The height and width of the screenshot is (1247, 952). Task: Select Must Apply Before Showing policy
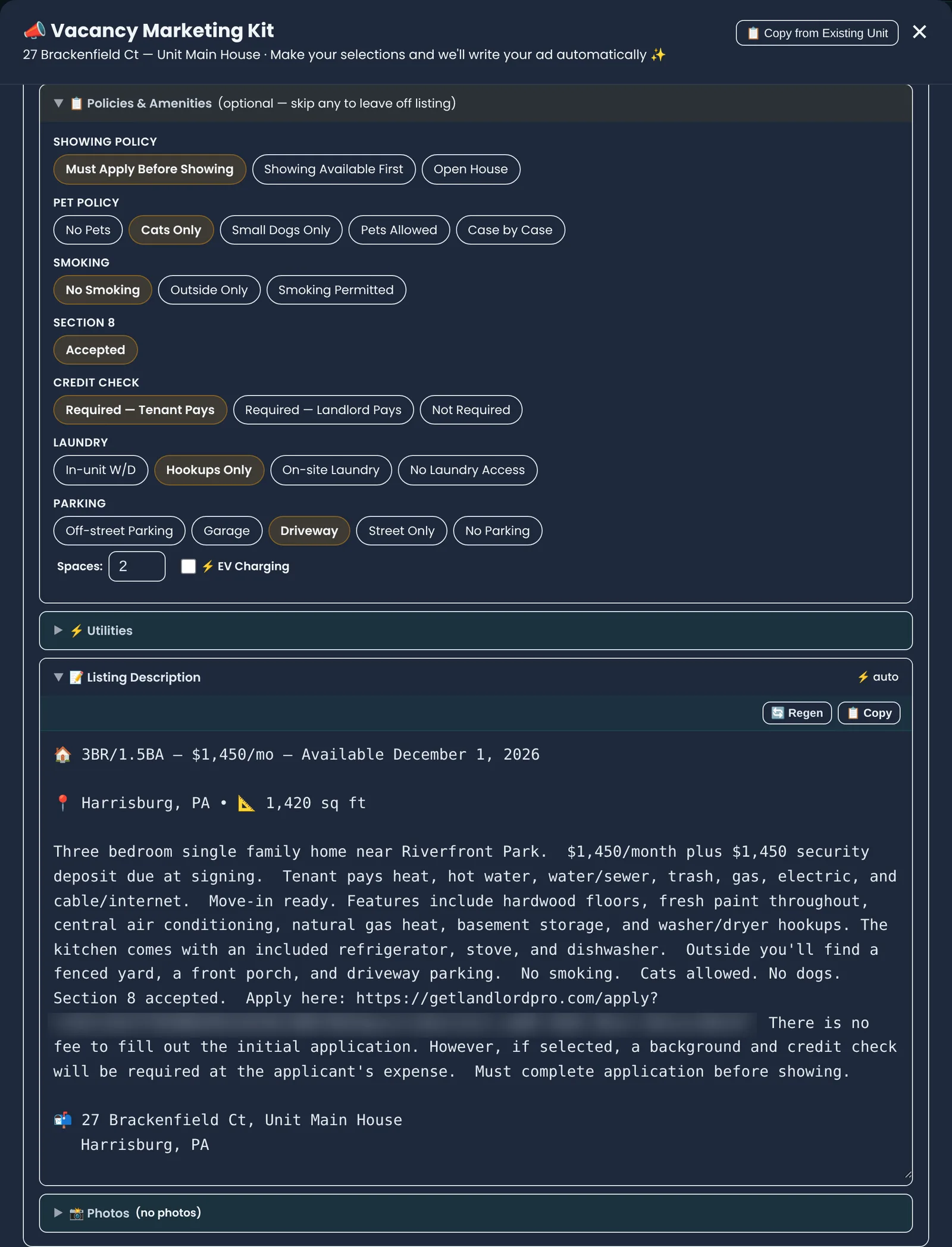(x=149, y=170)
